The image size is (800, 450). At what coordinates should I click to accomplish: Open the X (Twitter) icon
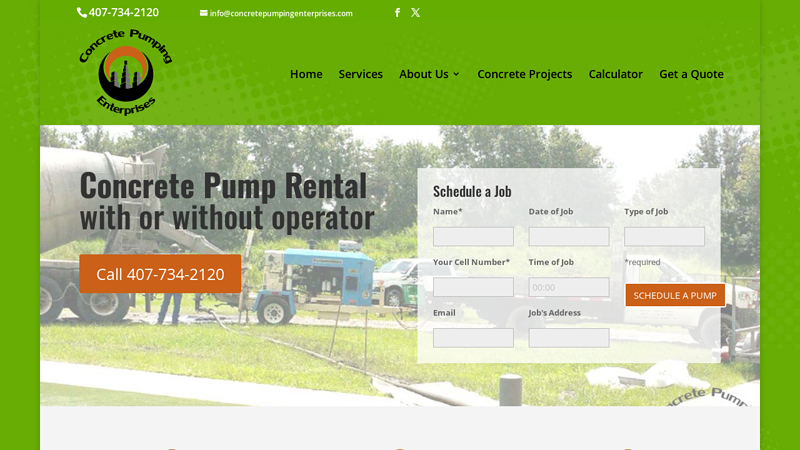pos(416,13)
